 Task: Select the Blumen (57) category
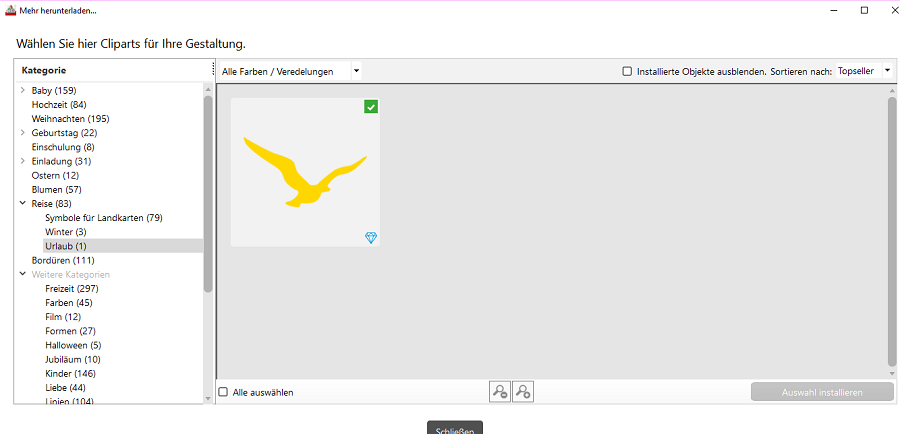(x=57, y=189)
